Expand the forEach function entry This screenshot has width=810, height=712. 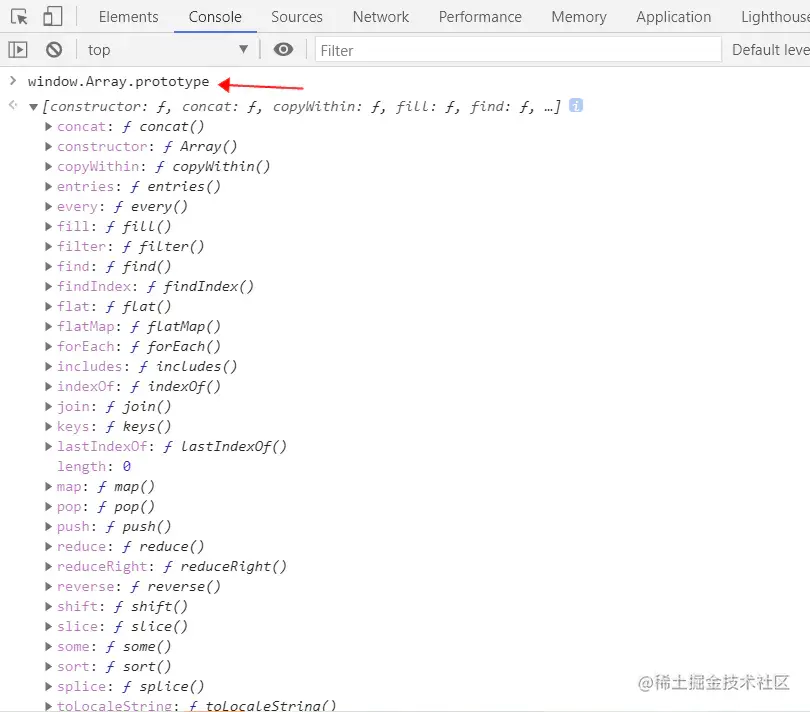click(48, 346)
